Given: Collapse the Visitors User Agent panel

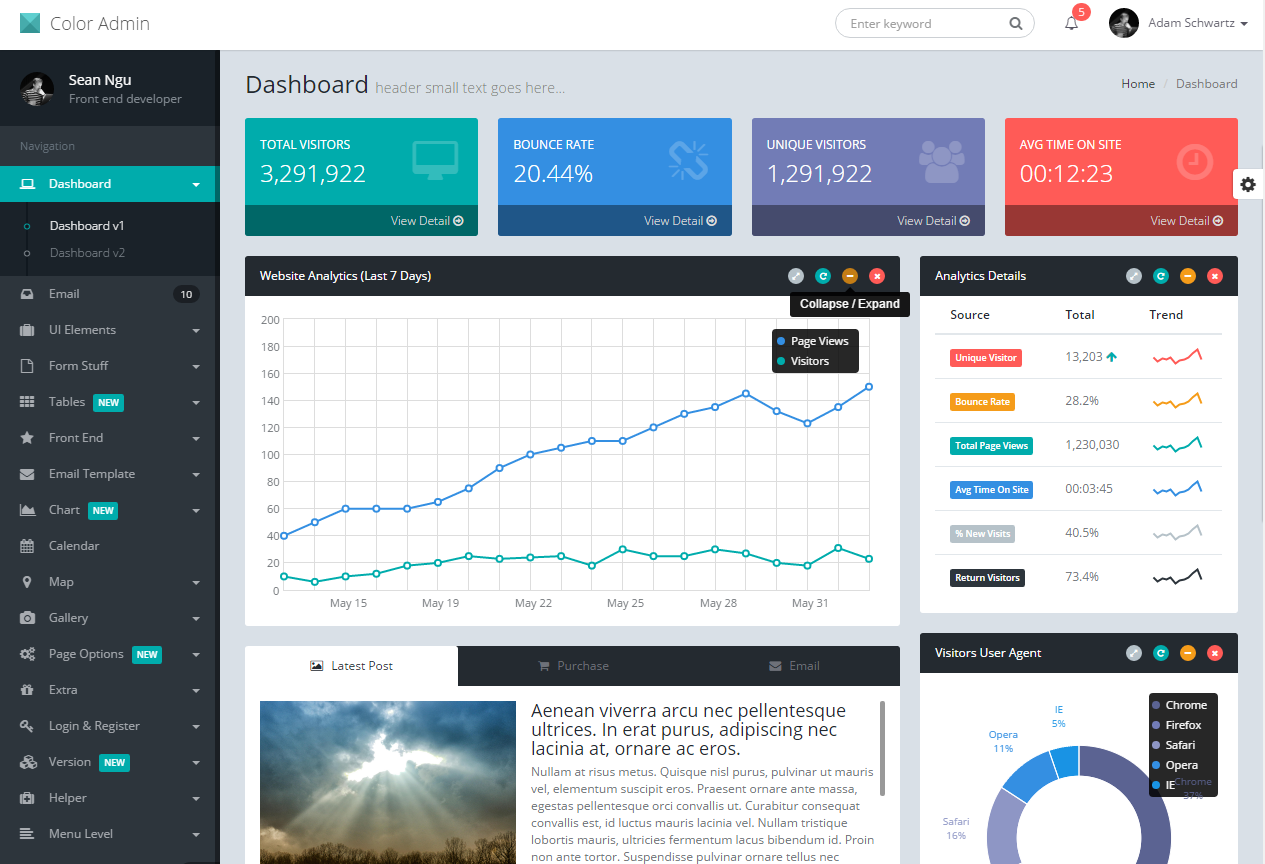Looking at the screenshot, I should pos(1188,653).
